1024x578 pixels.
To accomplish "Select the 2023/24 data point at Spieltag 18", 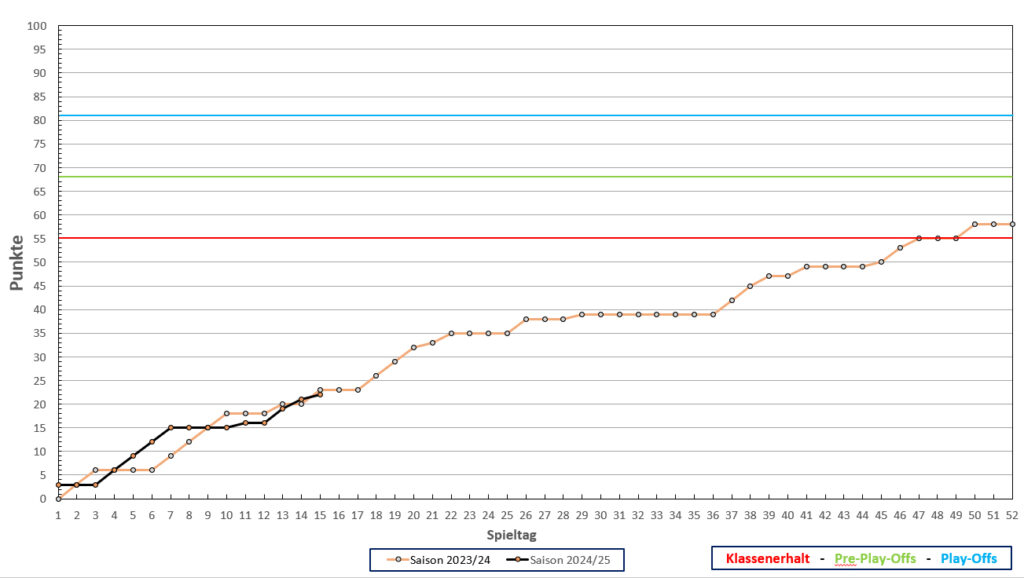I will [x=376, y=376].
